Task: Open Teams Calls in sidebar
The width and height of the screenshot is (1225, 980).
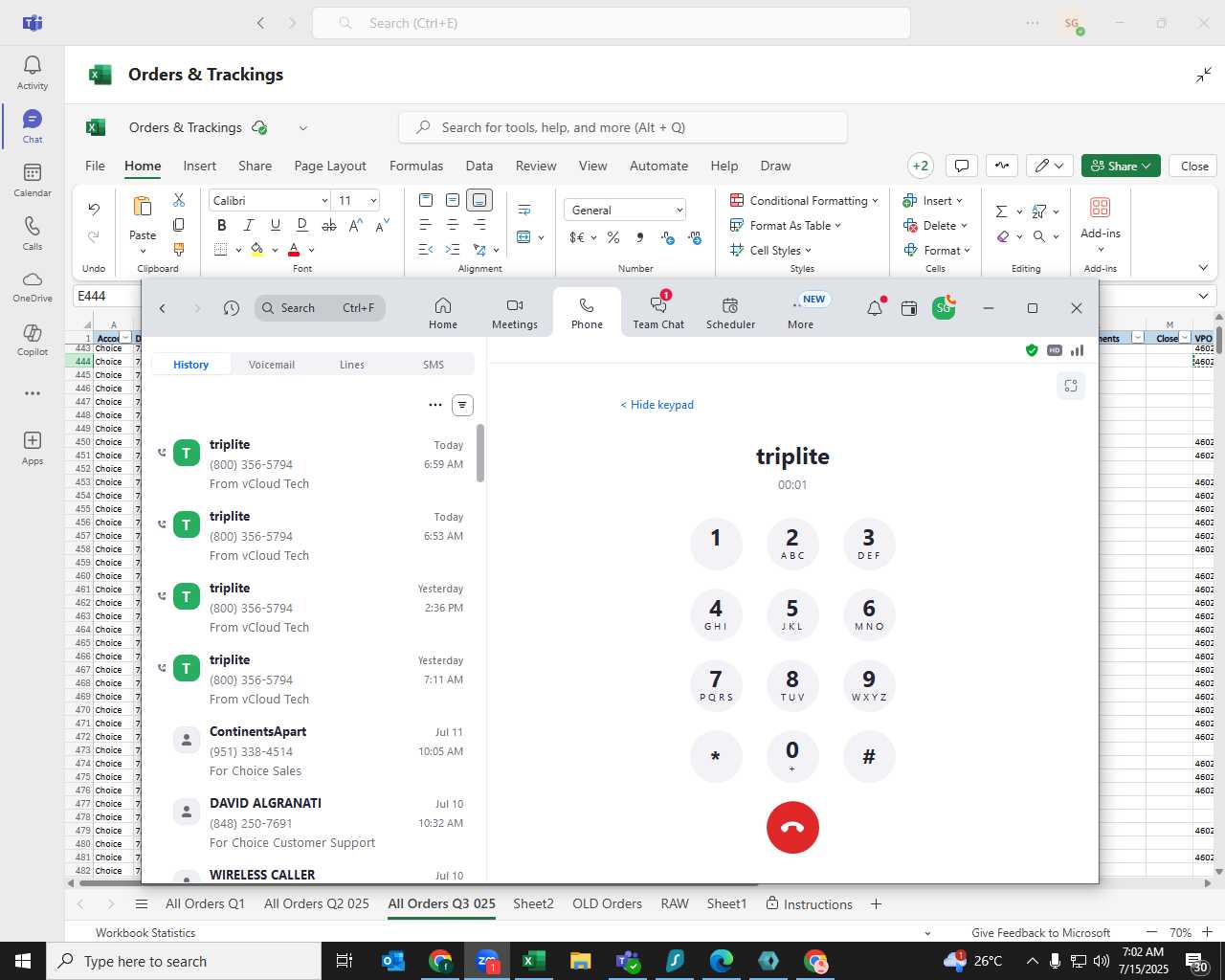Action: point(33,234)
